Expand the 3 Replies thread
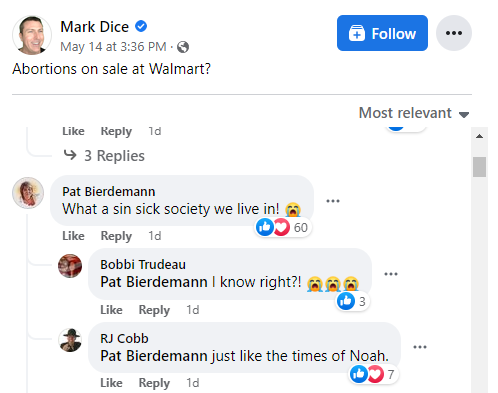 coord(104,156)
